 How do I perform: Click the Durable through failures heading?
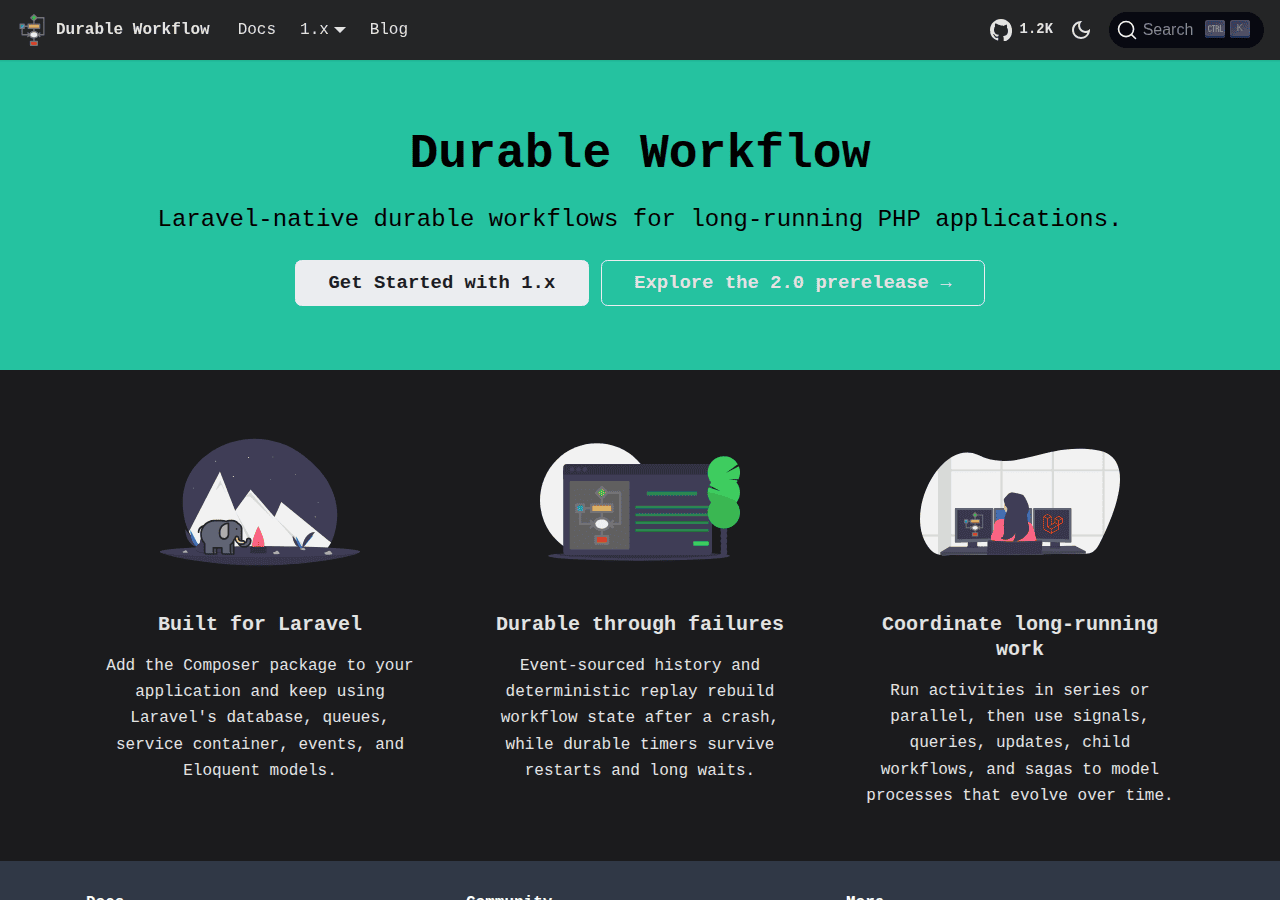[640, 624]
